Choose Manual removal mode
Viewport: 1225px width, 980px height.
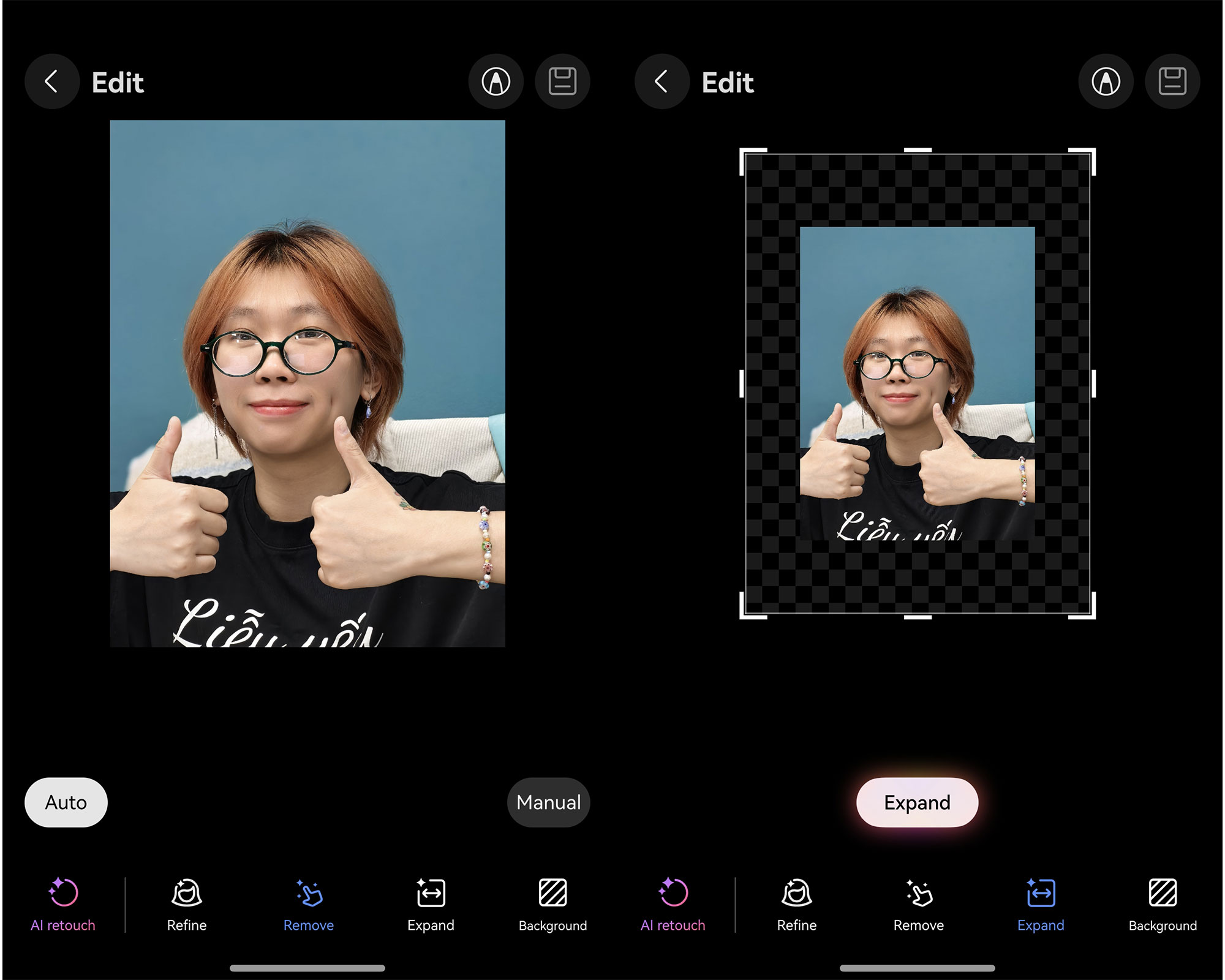pyautogui.click(x=549, y=802)
